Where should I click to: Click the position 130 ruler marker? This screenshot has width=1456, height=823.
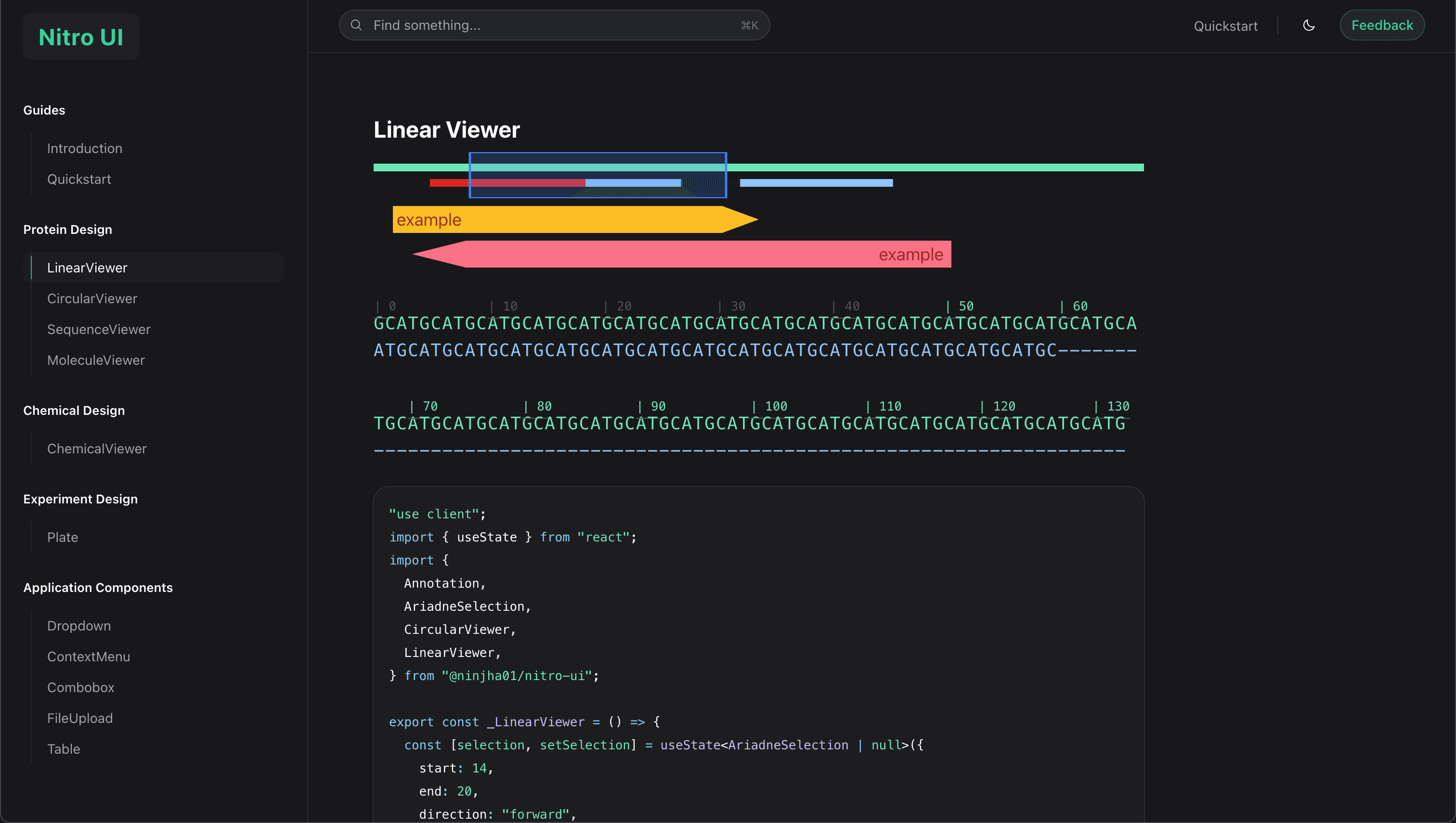pos(1112,406)
